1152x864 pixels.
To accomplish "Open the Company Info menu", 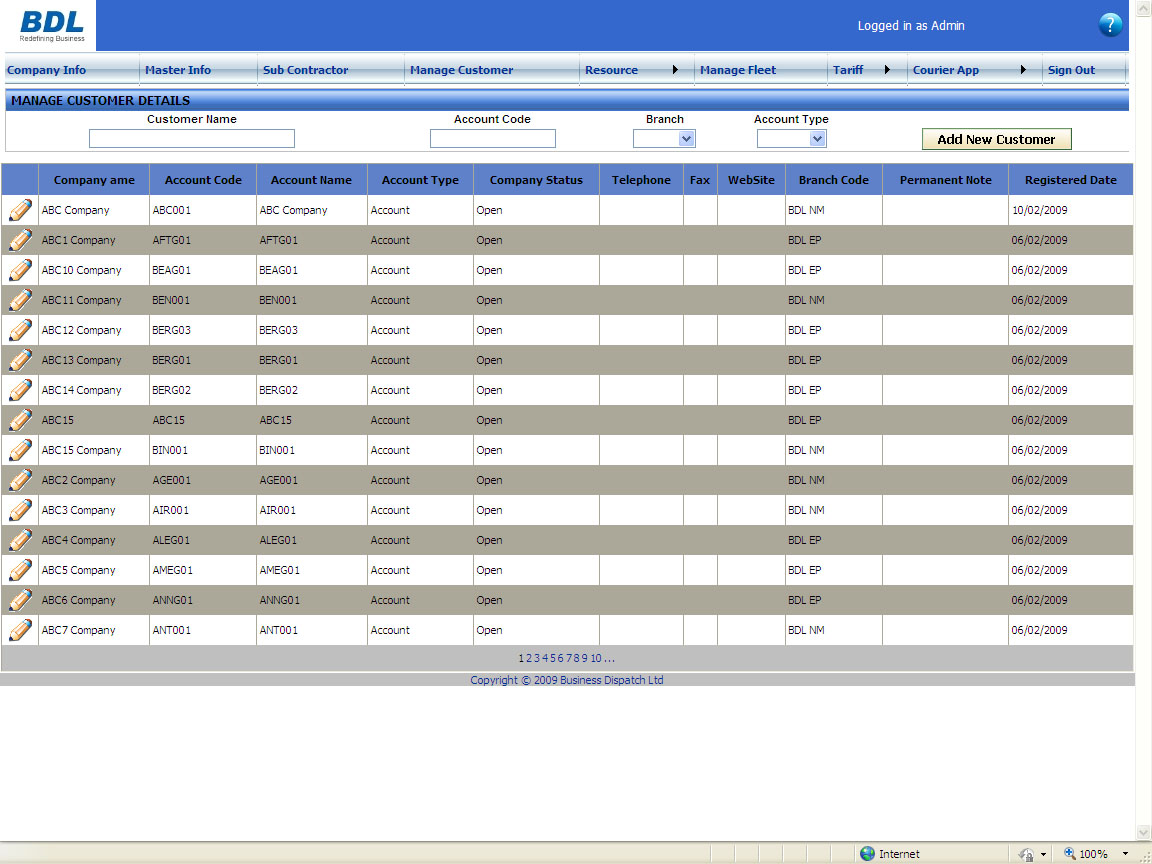I will pyautogui.click(x=46, y=70).
